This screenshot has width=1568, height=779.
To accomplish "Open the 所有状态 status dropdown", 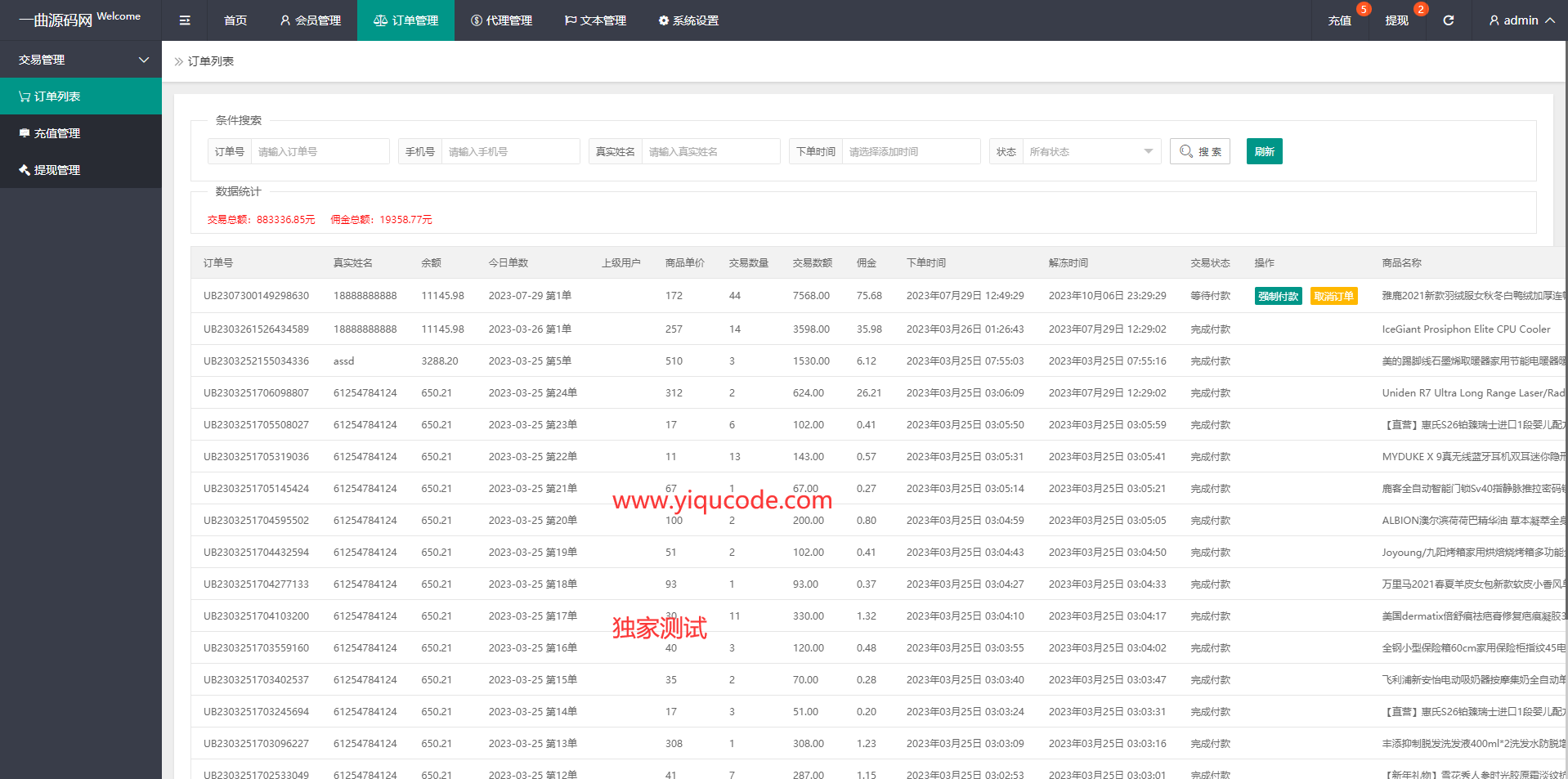I will (x=1091, y=151).
